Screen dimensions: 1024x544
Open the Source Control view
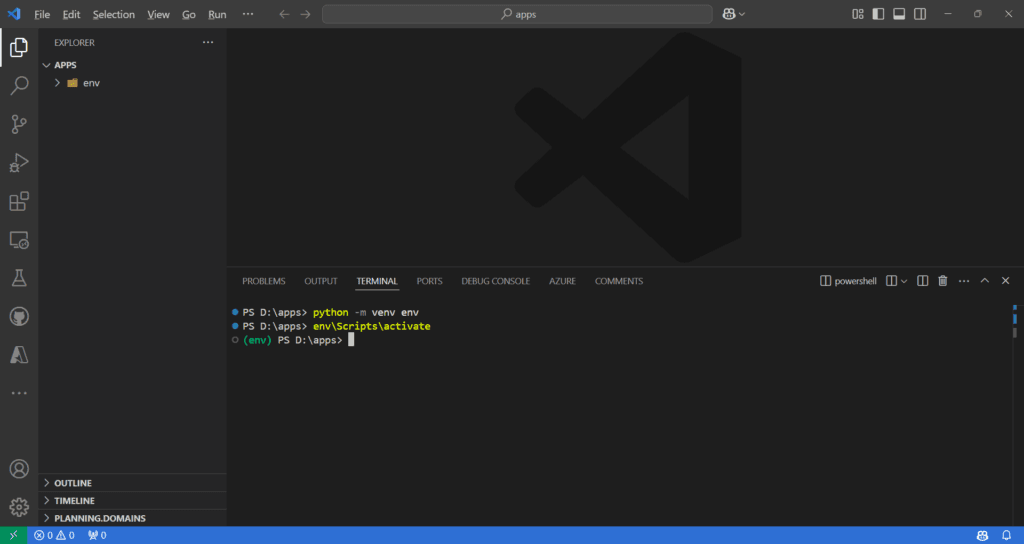pyautogui.click(x=19, y=124)
